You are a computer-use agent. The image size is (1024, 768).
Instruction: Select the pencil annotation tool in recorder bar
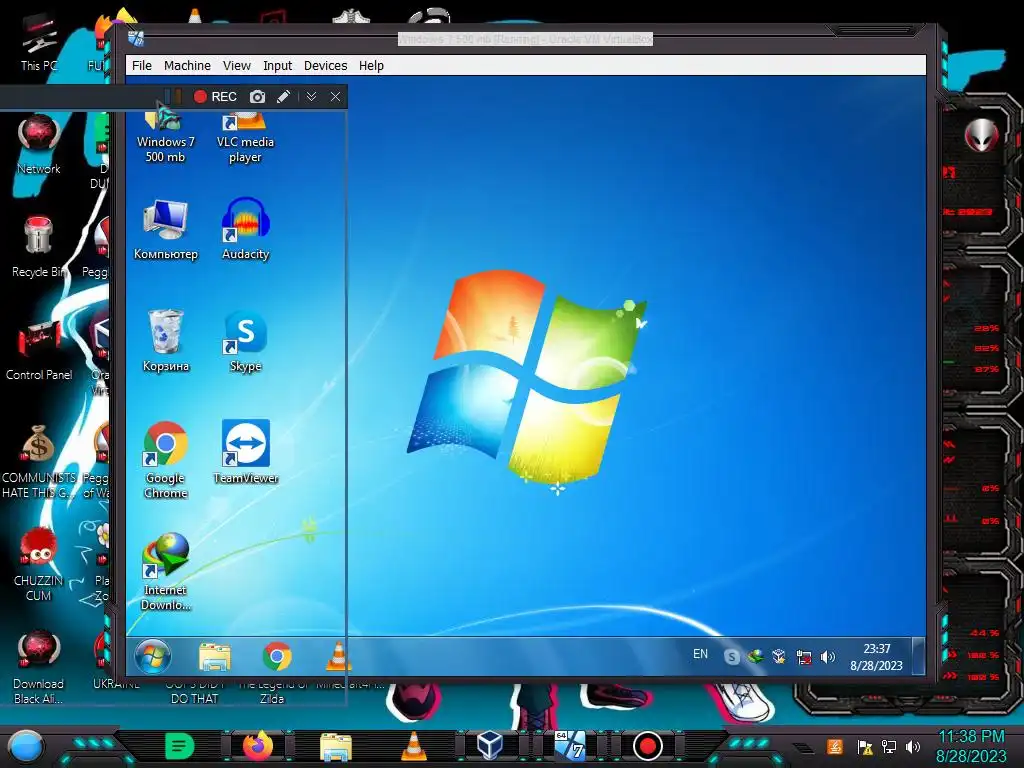click(x=283, y=97)
